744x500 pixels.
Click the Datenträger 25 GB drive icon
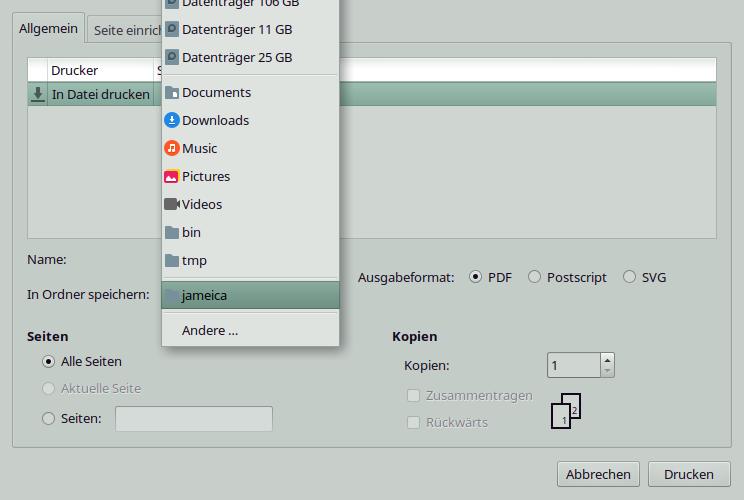pyautogui.click(x=172, y=57)
